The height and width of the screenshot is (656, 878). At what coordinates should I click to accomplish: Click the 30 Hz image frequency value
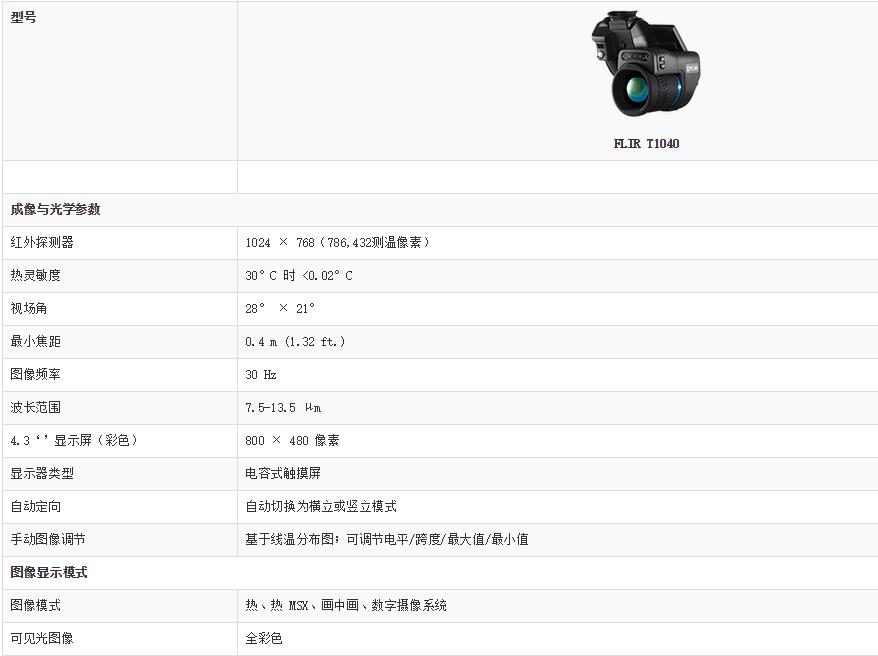[x=261, y=375]
